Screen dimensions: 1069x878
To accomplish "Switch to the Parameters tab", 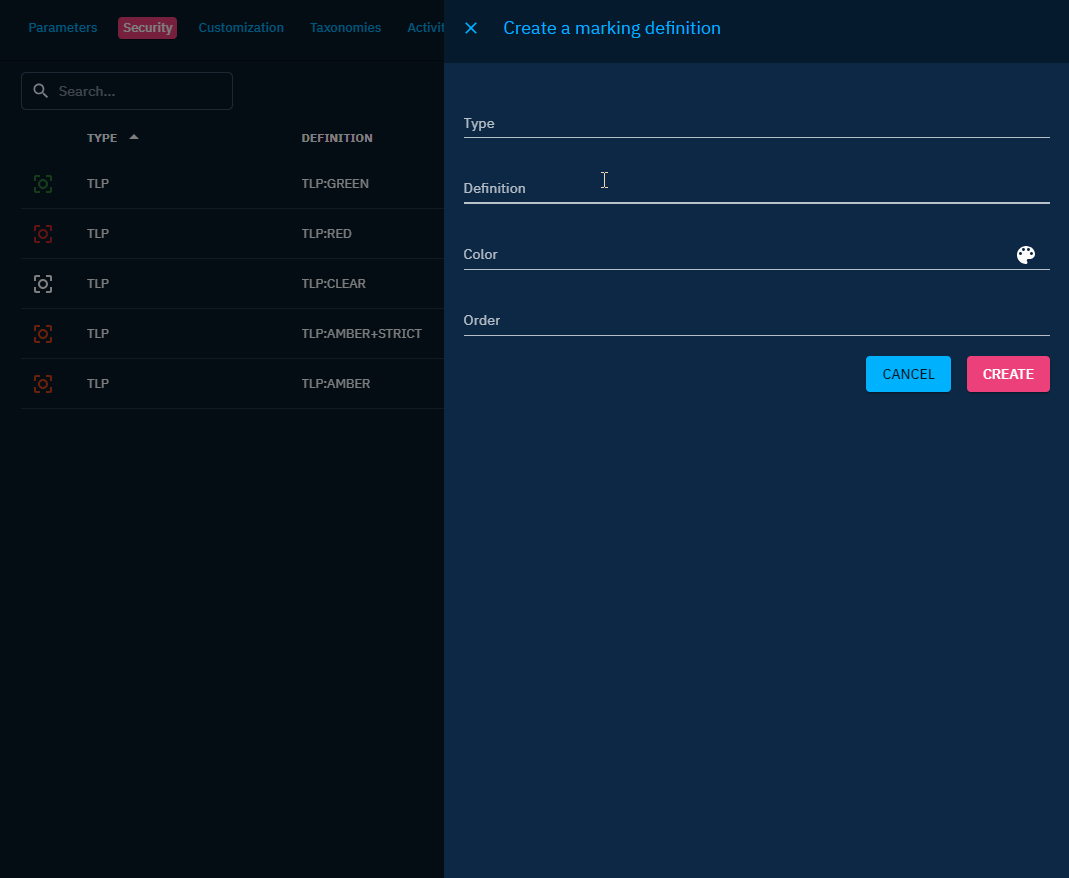I will click(x=63, y=28).
